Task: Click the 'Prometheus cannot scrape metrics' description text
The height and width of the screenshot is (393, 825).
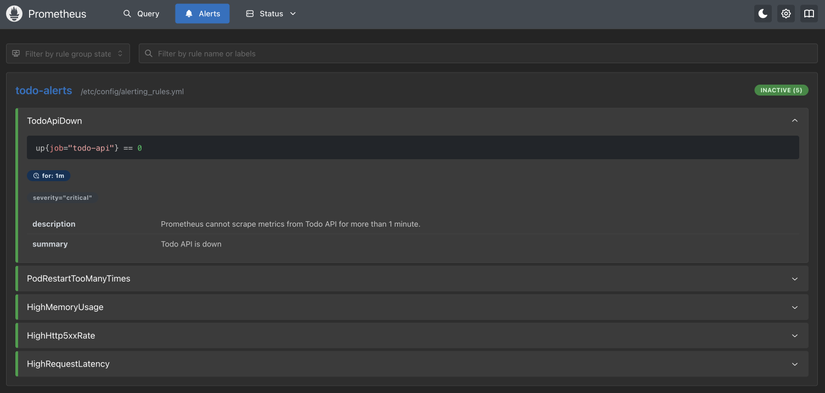Action: click(290, 224)
